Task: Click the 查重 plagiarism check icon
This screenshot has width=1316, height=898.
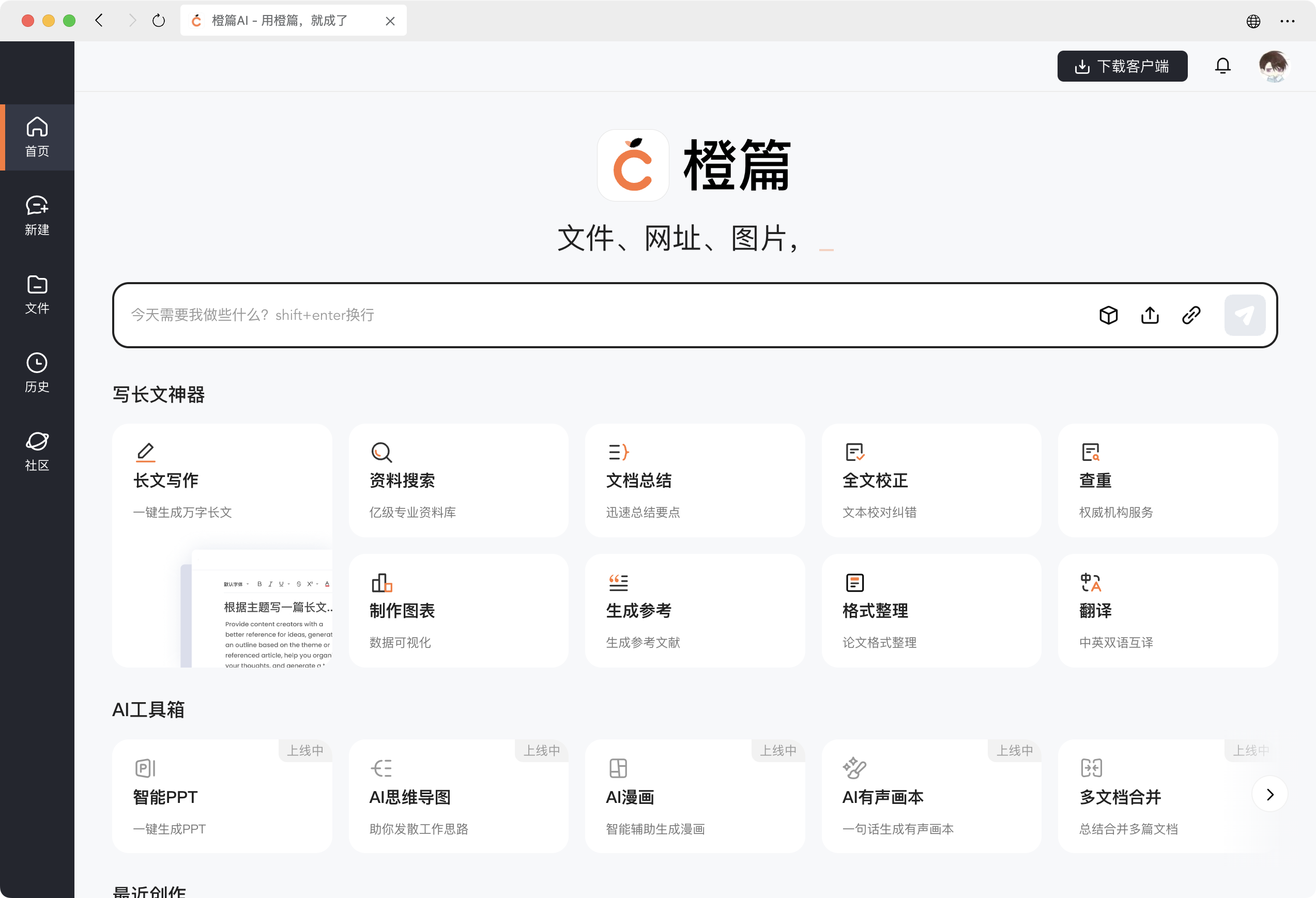Action: pyautogui.click(x=1091, y=453)
